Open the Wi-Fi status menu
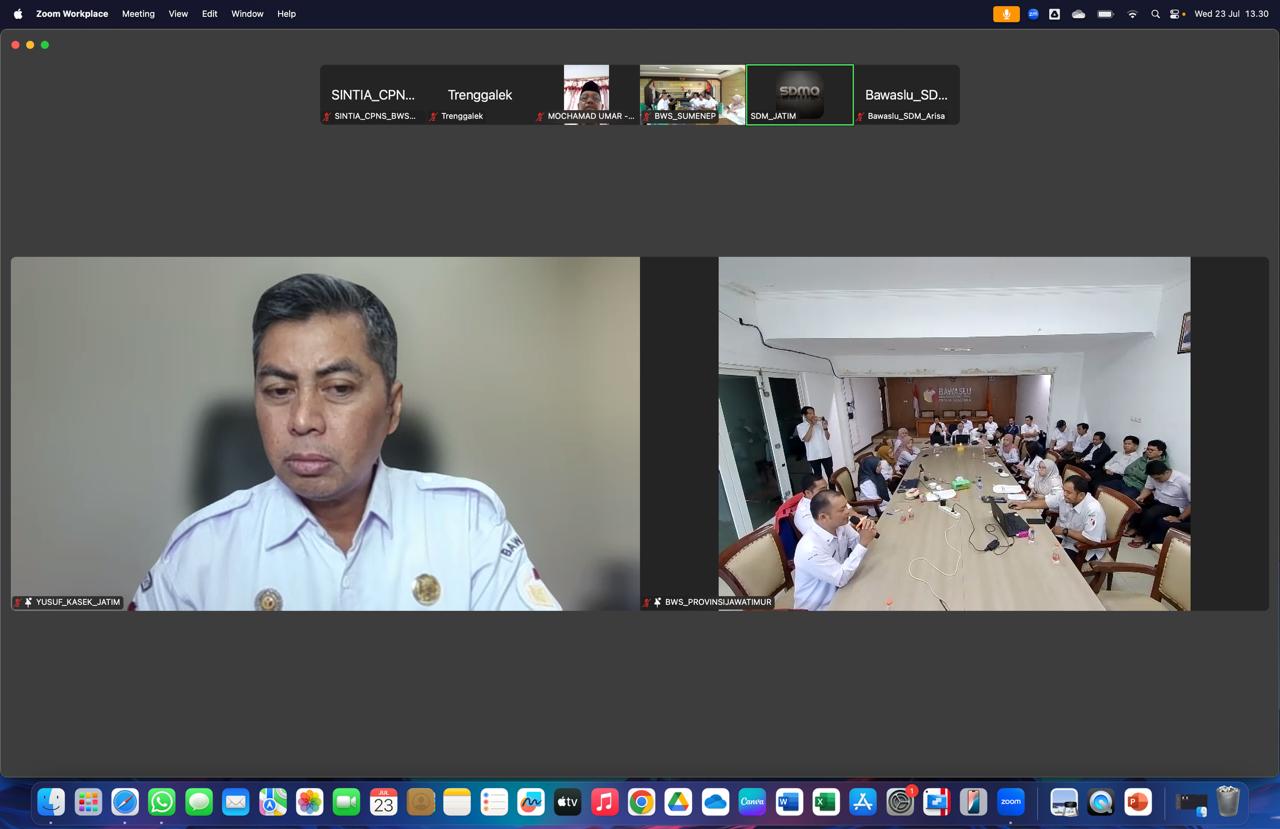Viewport: 1280px width, 829px height. pyautogui.click(x=1132, y=14)
